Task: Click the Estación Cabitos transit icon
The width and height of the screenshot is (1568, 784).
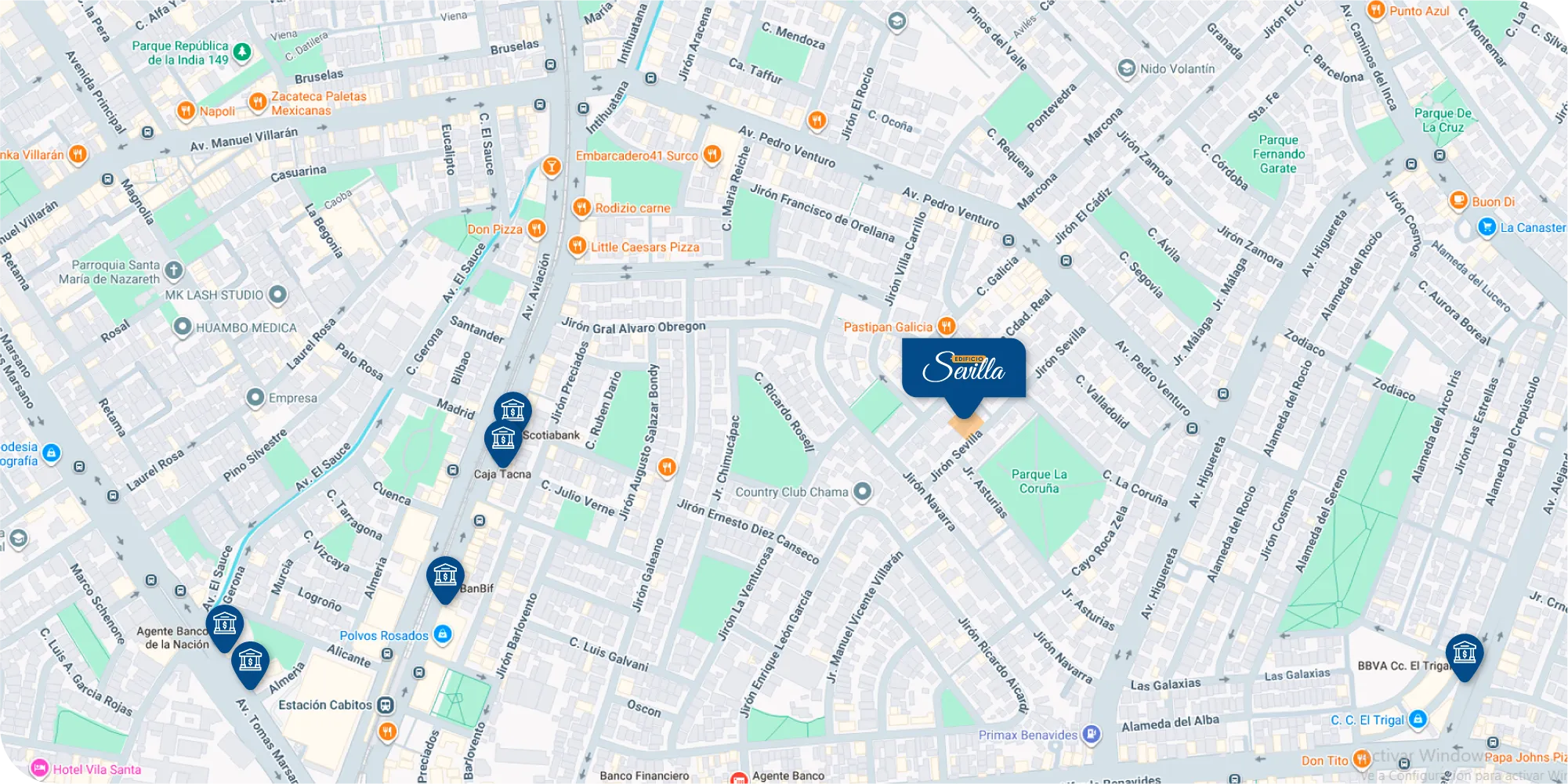Action: point(385,705)
